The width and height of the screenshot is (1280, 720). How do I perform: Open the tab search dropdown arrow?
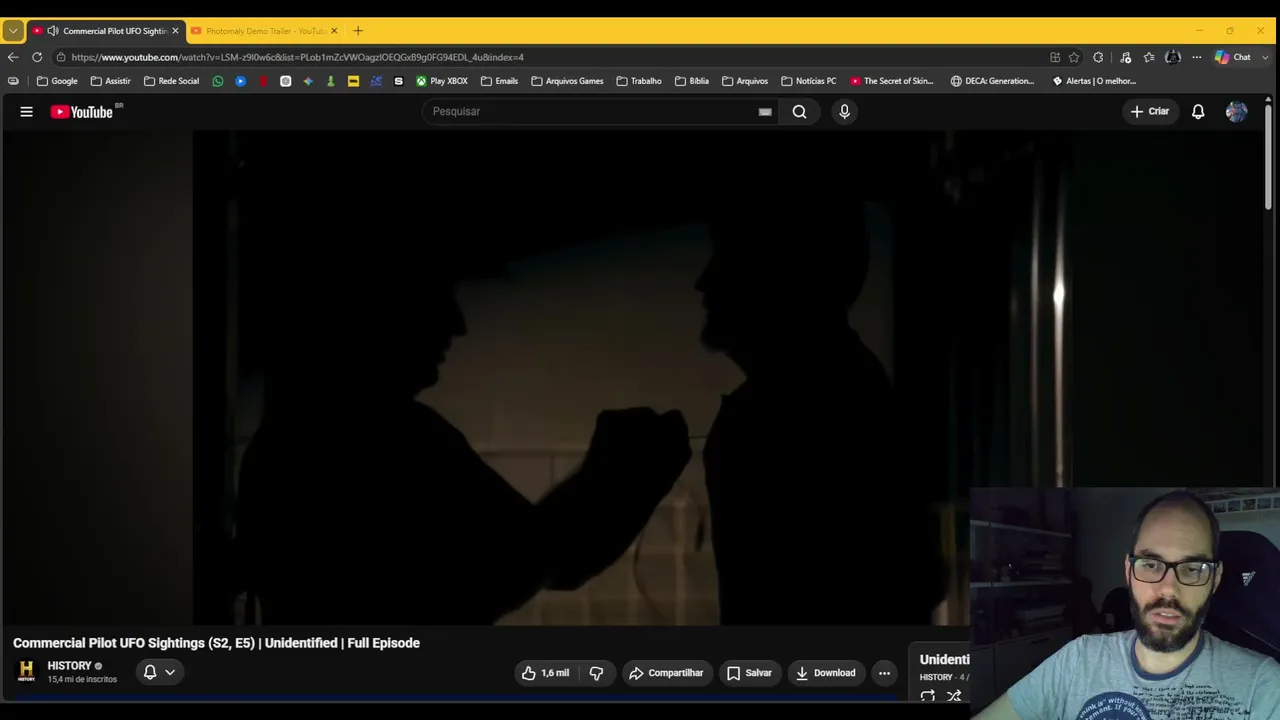click(13, 31)
